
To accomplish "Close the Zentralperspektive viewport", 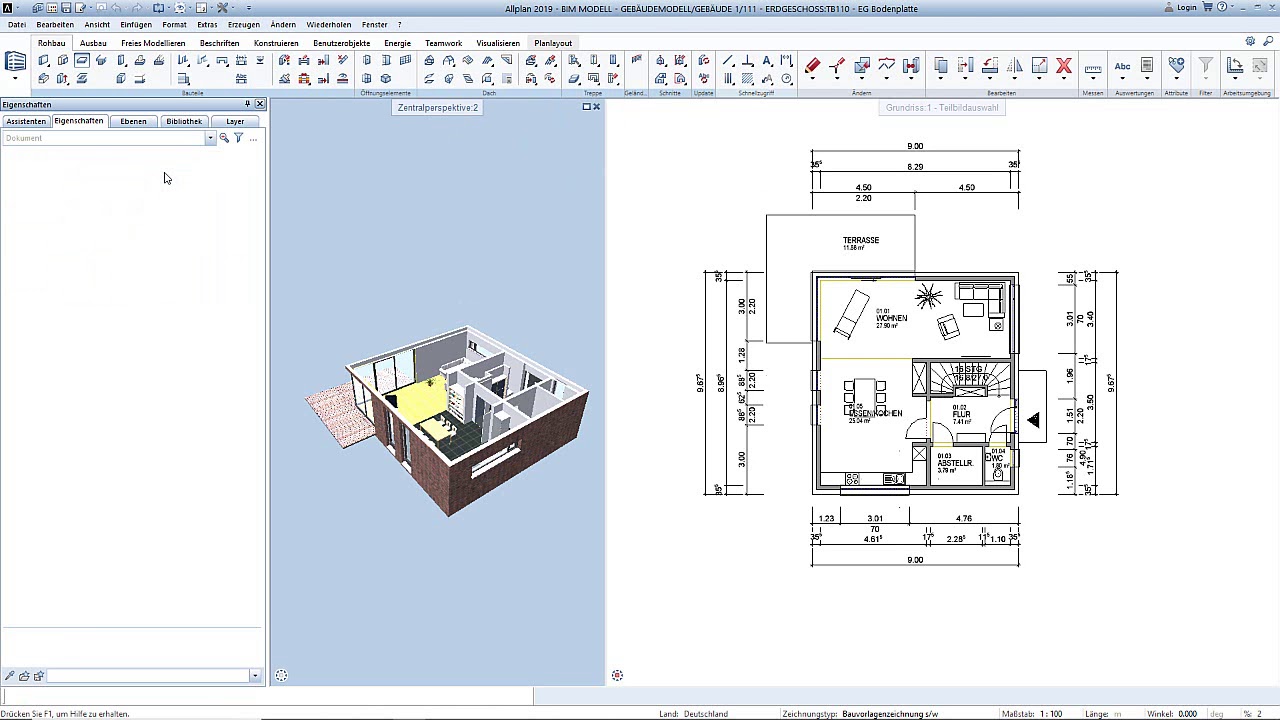I will (597, 107).
